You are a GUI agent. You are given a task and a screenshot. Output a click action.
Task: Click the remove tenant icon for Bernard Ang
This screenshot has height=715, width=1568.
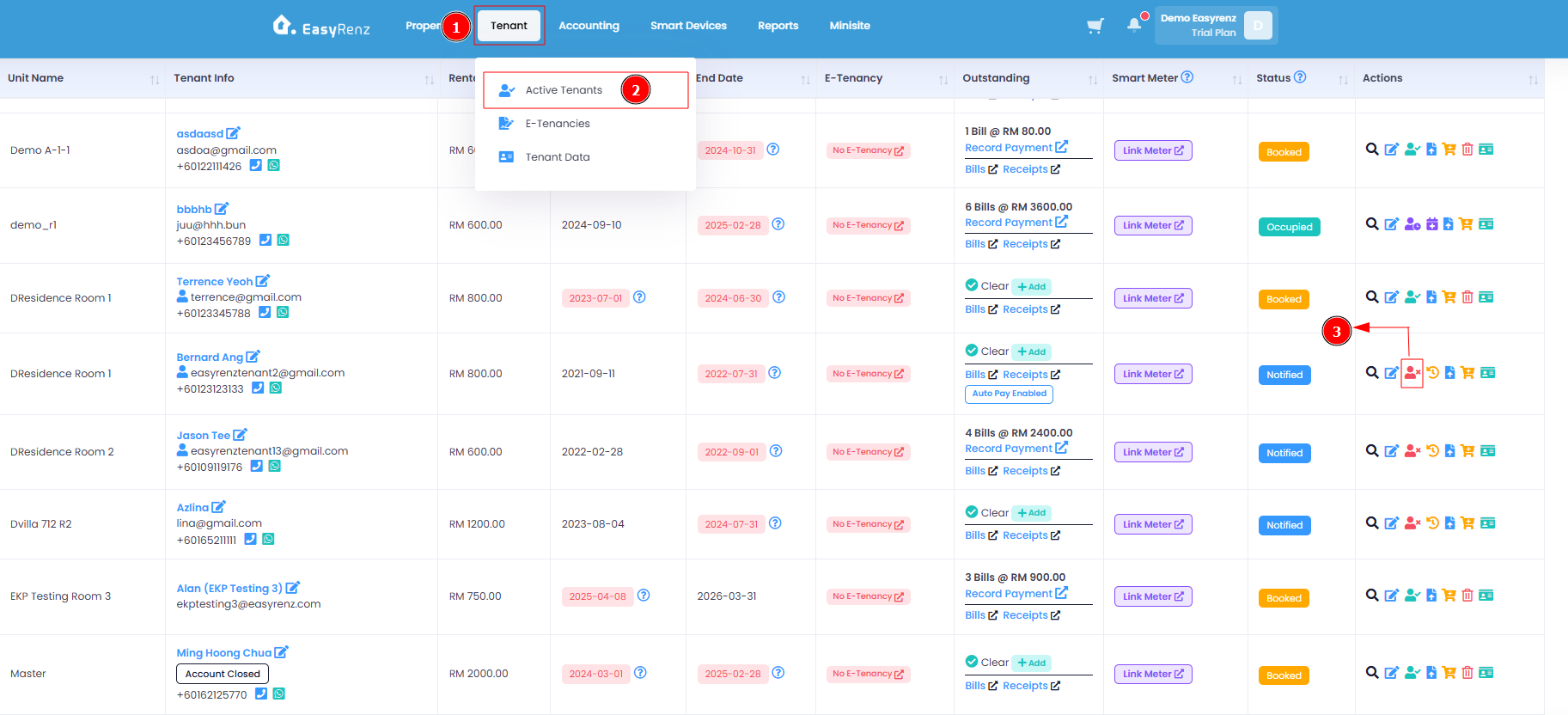pos(1412,373)
